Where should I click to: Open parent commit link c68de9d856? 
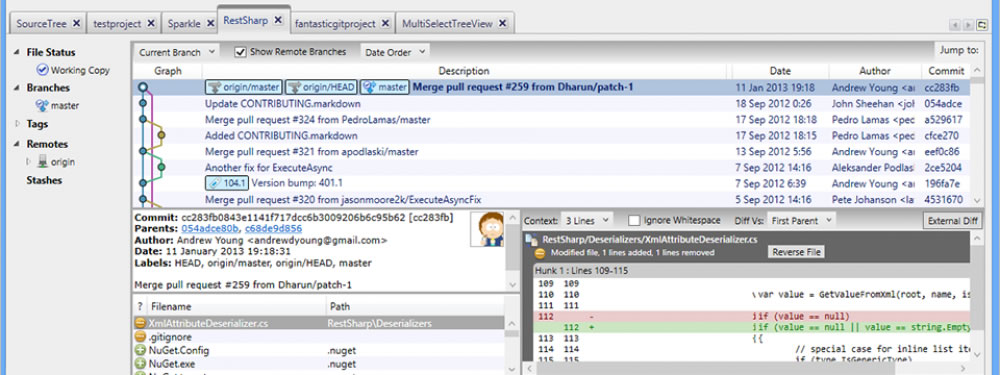pos(273,228)
